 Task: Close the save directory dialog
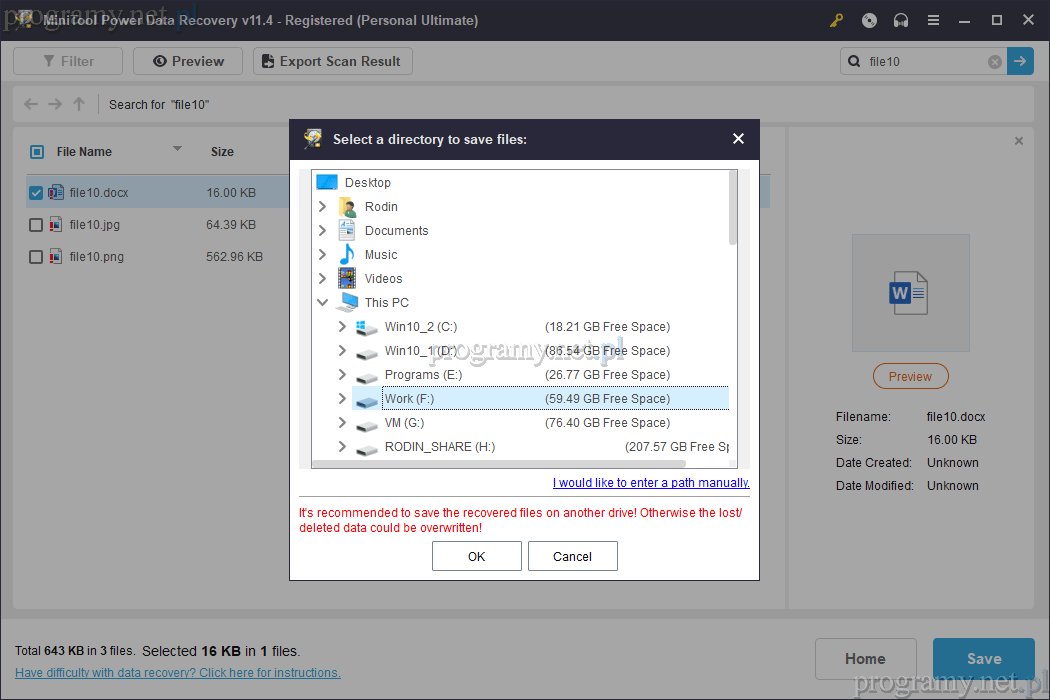click(738, 139)
